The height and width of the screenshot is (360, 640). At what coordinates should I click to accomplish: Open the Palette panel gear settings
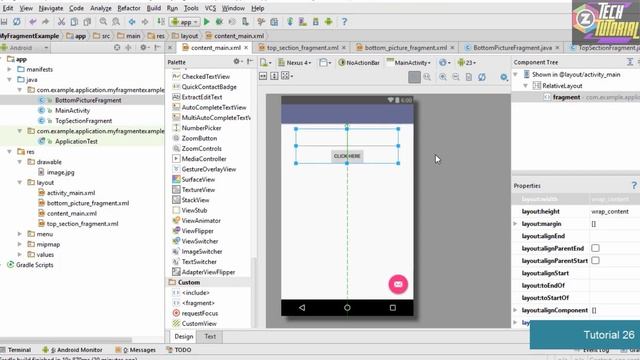[237, 62]
